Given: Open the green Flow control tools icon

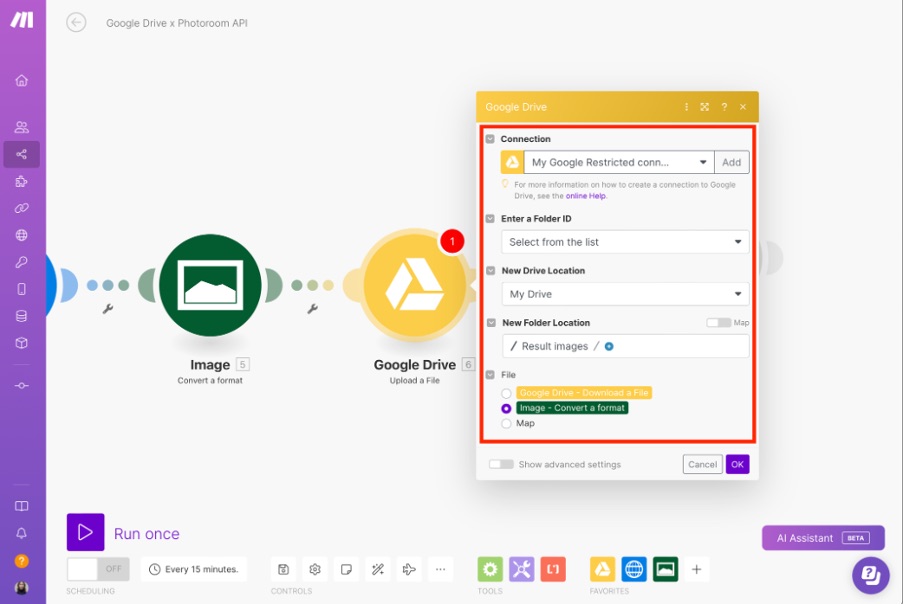Looking at the screenshot, I should pyautogui.click(x=490, y=569).
